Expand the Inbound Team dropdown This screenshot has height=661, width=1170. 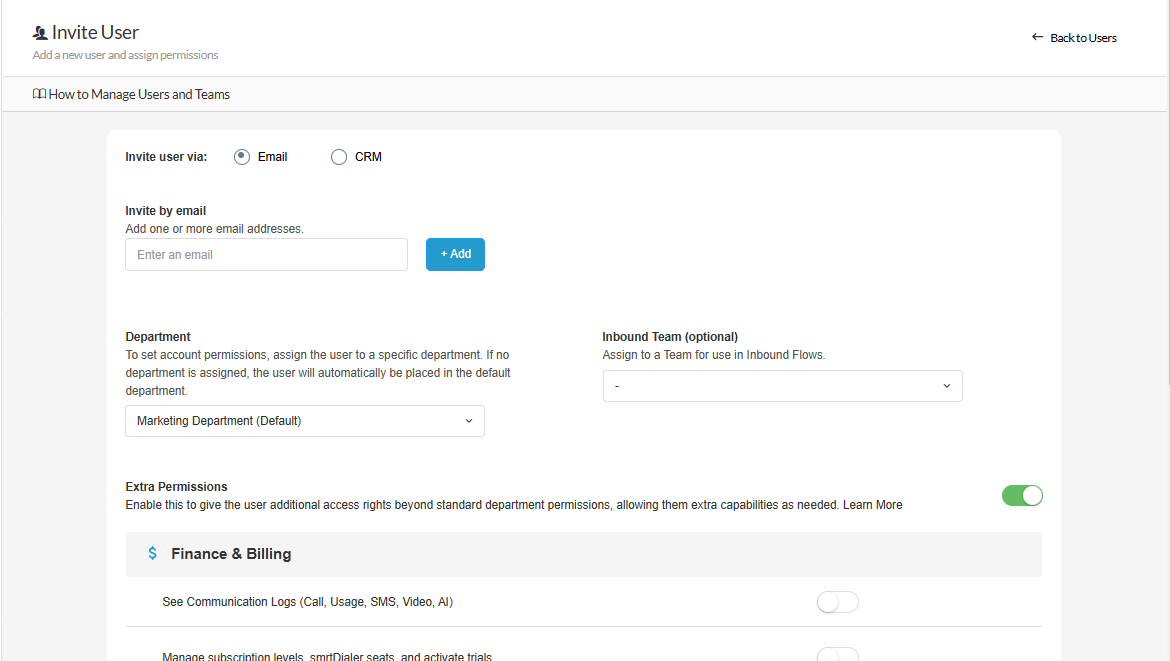782,386
